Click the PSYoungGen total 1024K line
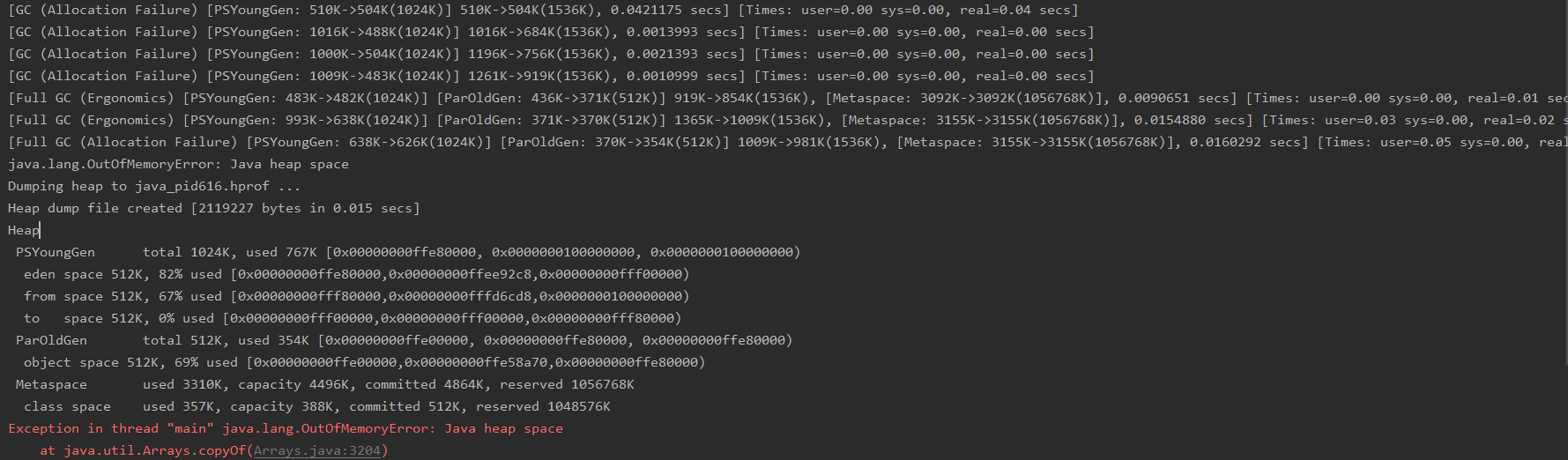 pyautogui.click(x=408, y=252)
